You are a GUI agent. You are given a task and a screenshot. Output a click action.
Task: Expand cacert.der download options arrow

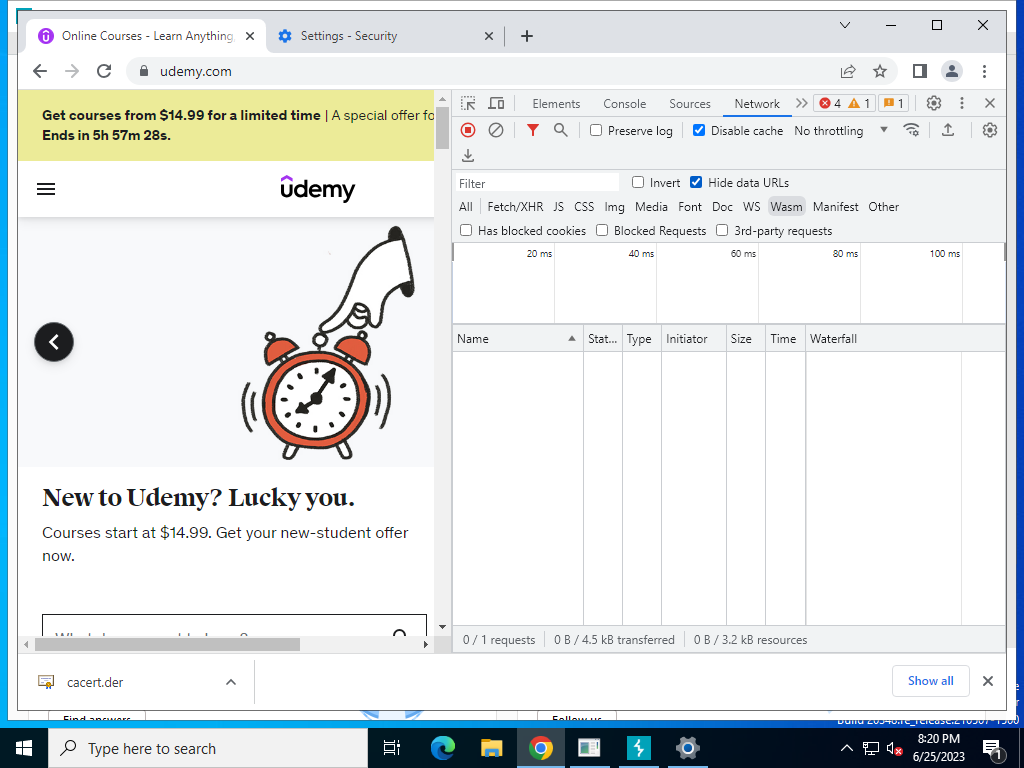pyautogui.click(x=231, y=682)
